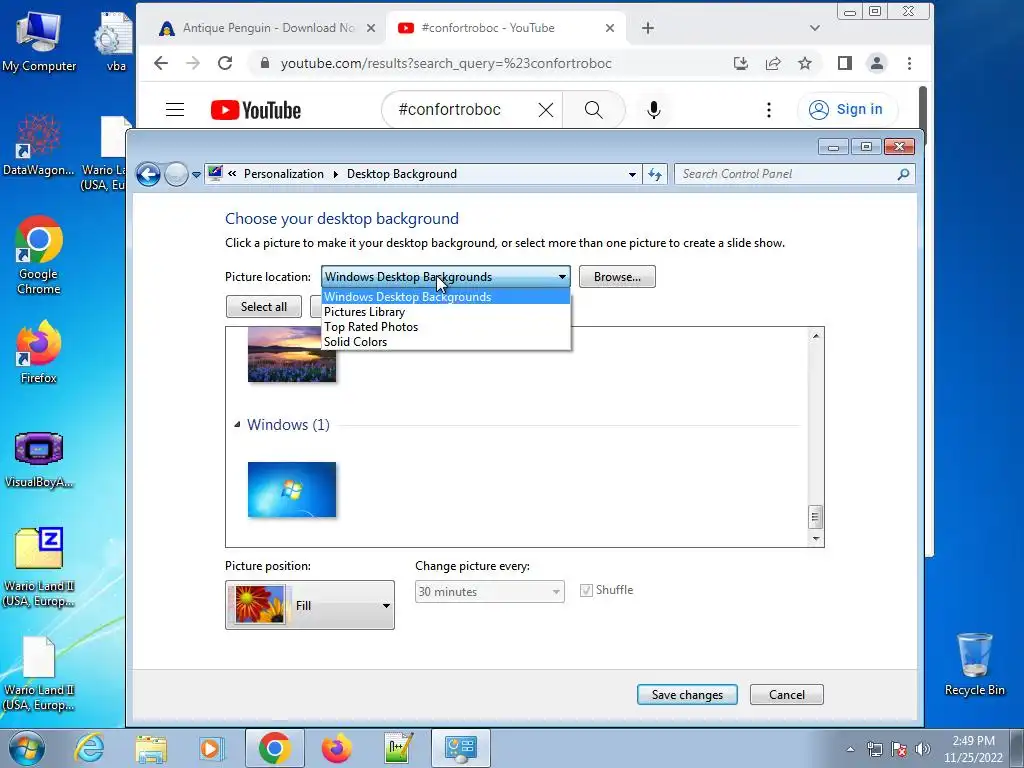Viewport: 1024px width, 768px height.
Task: Click Personalization in the breadcrumb
Action: 283,174
